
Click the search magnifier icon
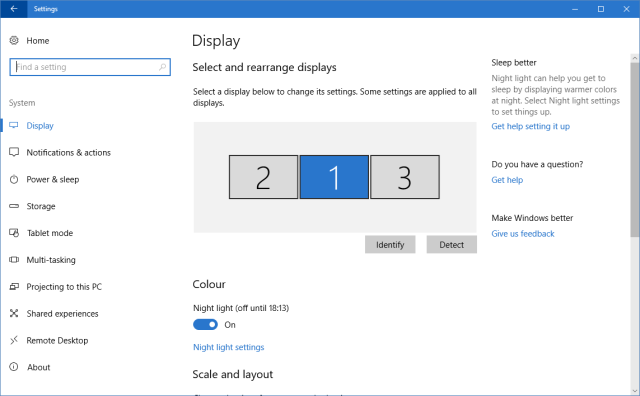162,67
